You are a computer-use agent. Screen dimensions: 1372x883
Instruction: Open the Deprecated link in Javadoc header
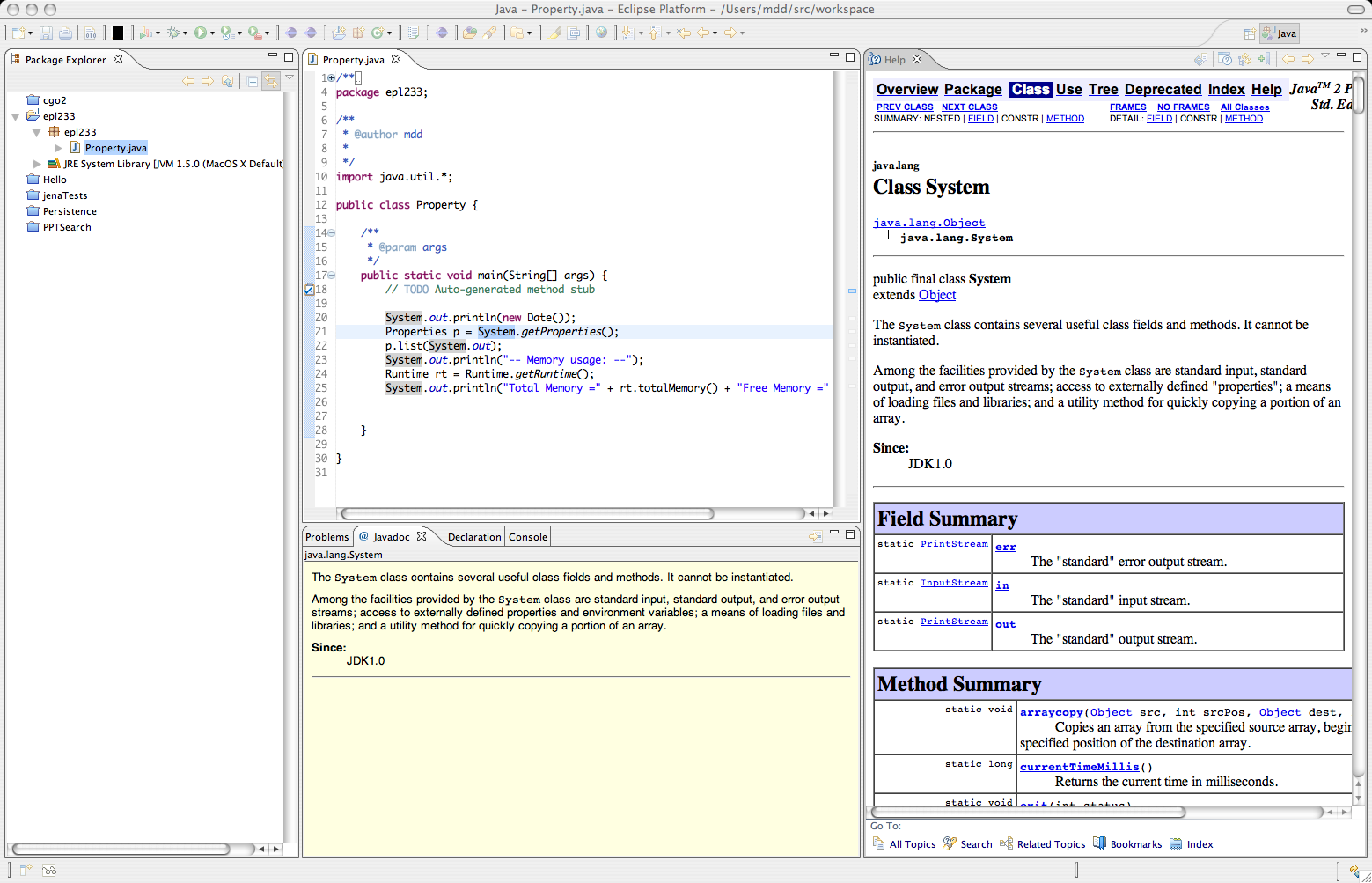[1163, 90]
